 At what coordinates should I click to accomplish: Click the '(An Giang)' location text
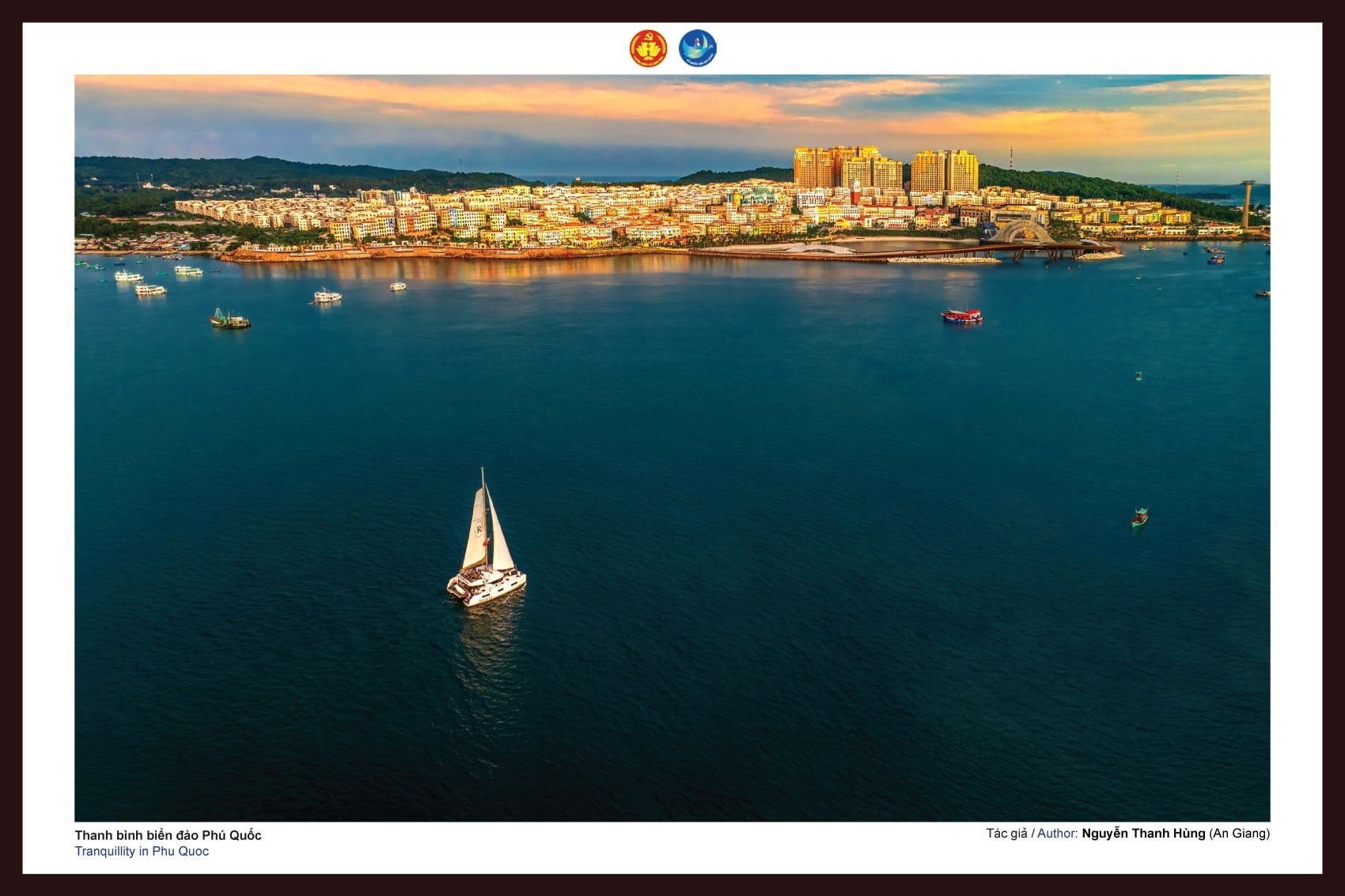(x=1239, y=834)
